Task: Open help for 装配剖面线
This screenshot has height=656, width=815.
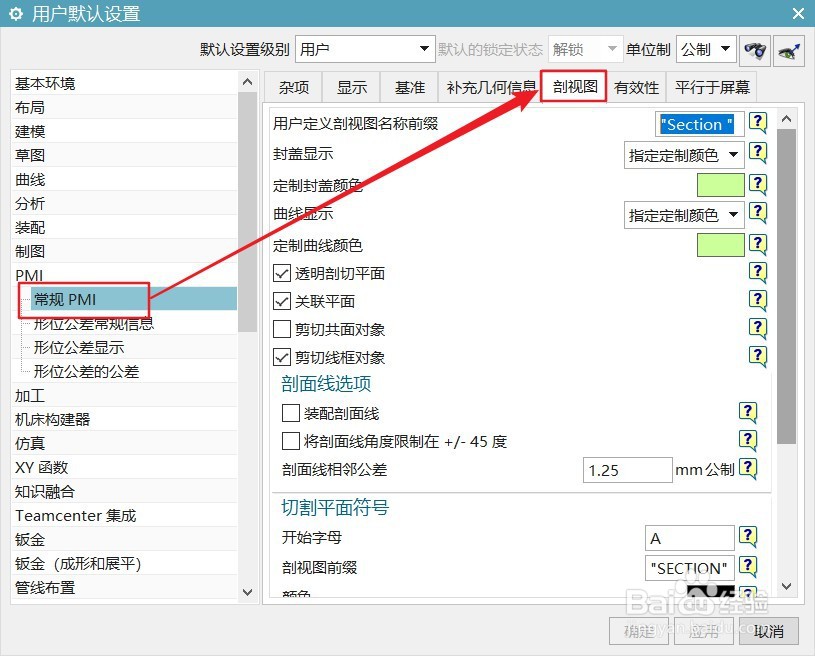Action: click(748, 413)
